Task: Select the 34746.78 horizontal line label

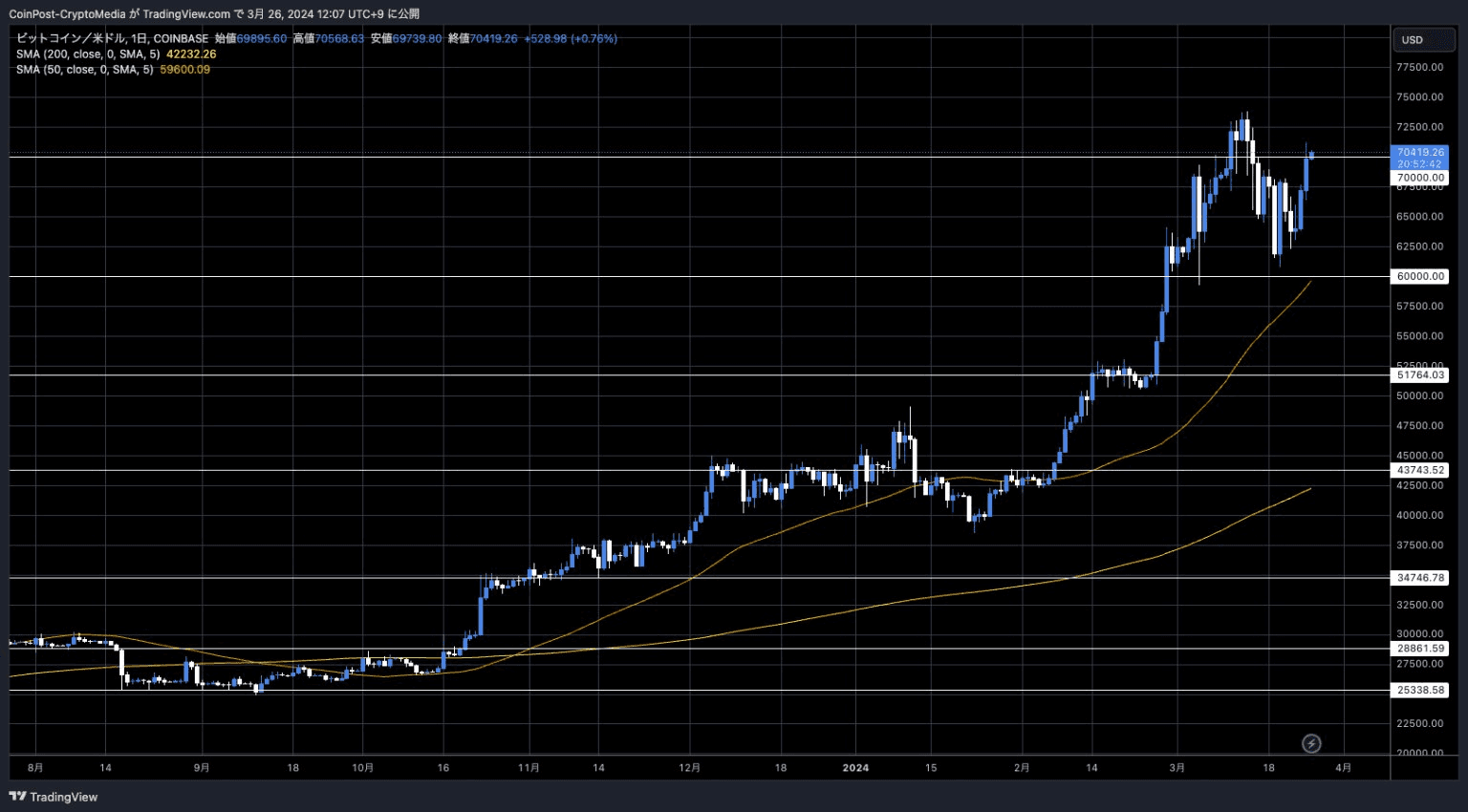Action: click(x=1420, y=578)
